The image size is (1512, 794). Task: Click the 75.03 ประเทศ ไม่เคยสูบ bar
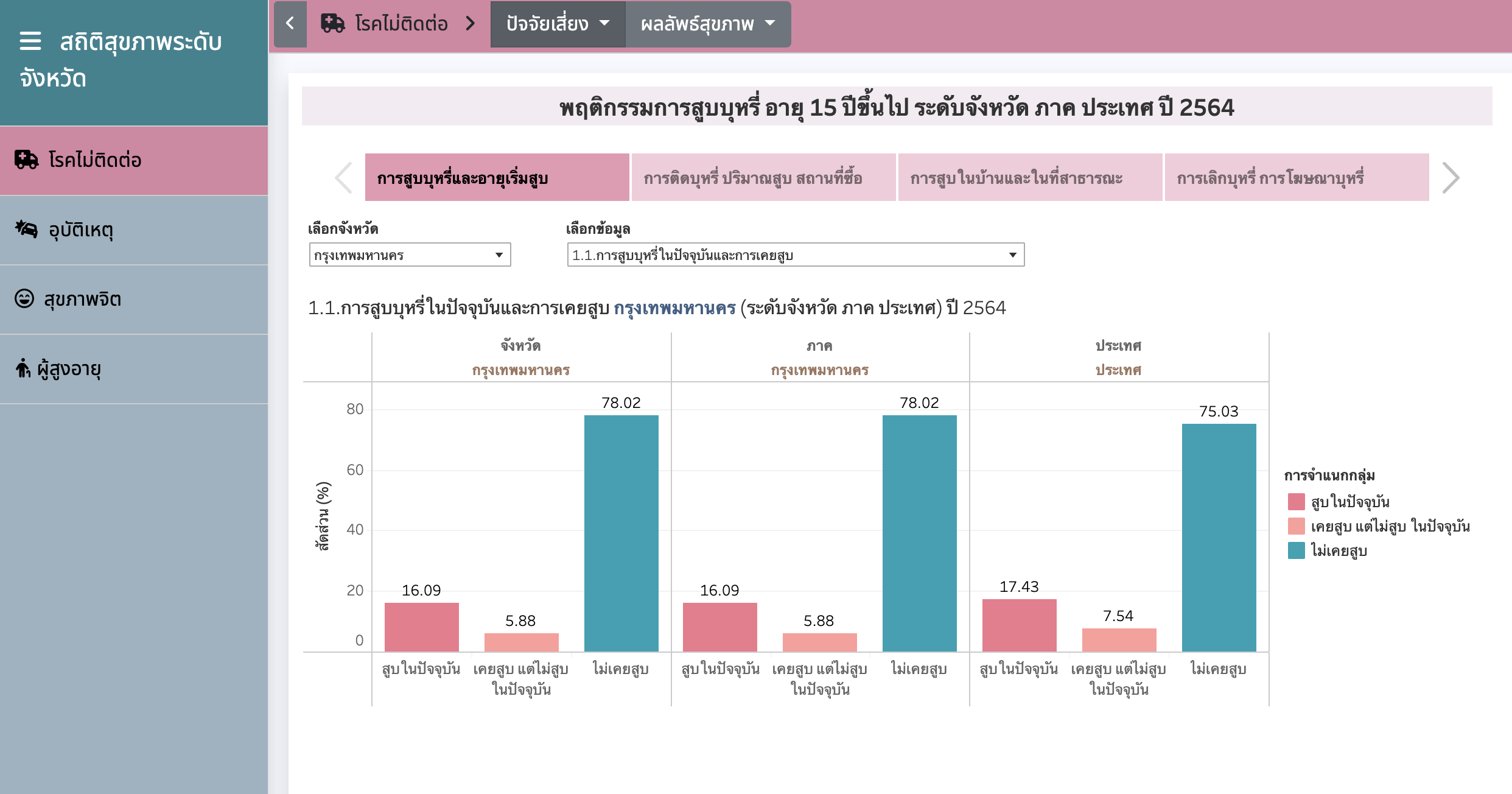click(x=1219, y=537)
